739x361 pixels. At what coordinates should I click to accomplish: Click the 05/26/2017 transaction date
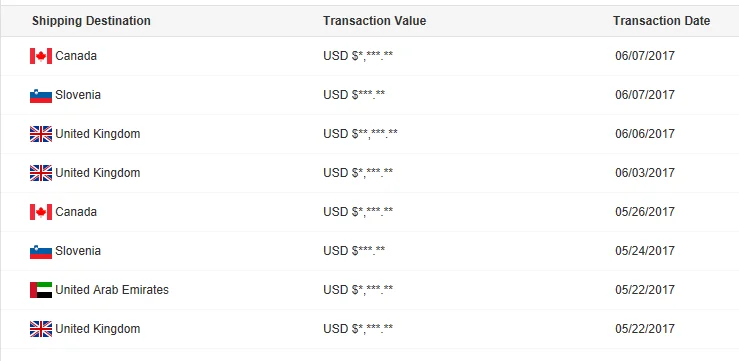pyautogui.click(x=645, y=212)
